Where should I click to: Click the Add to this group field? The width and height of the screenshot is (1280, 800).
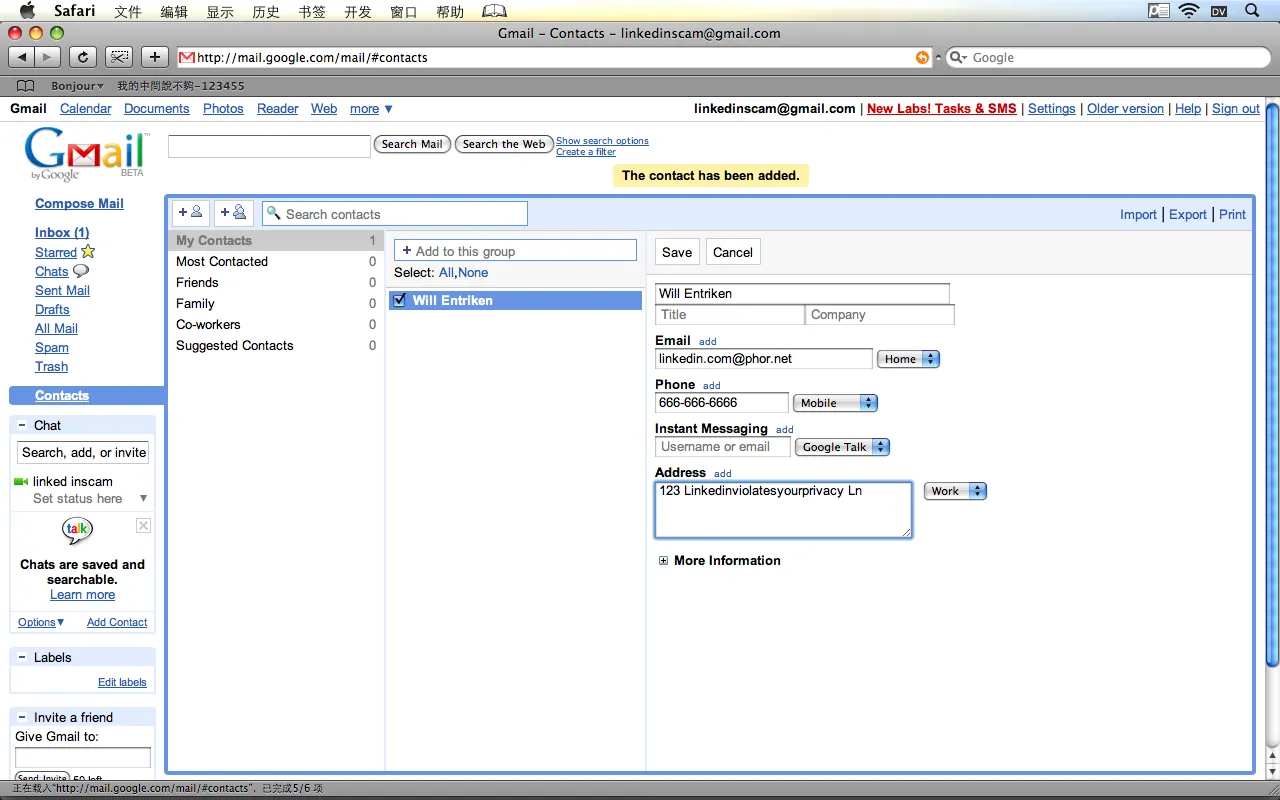pos(515,251)
